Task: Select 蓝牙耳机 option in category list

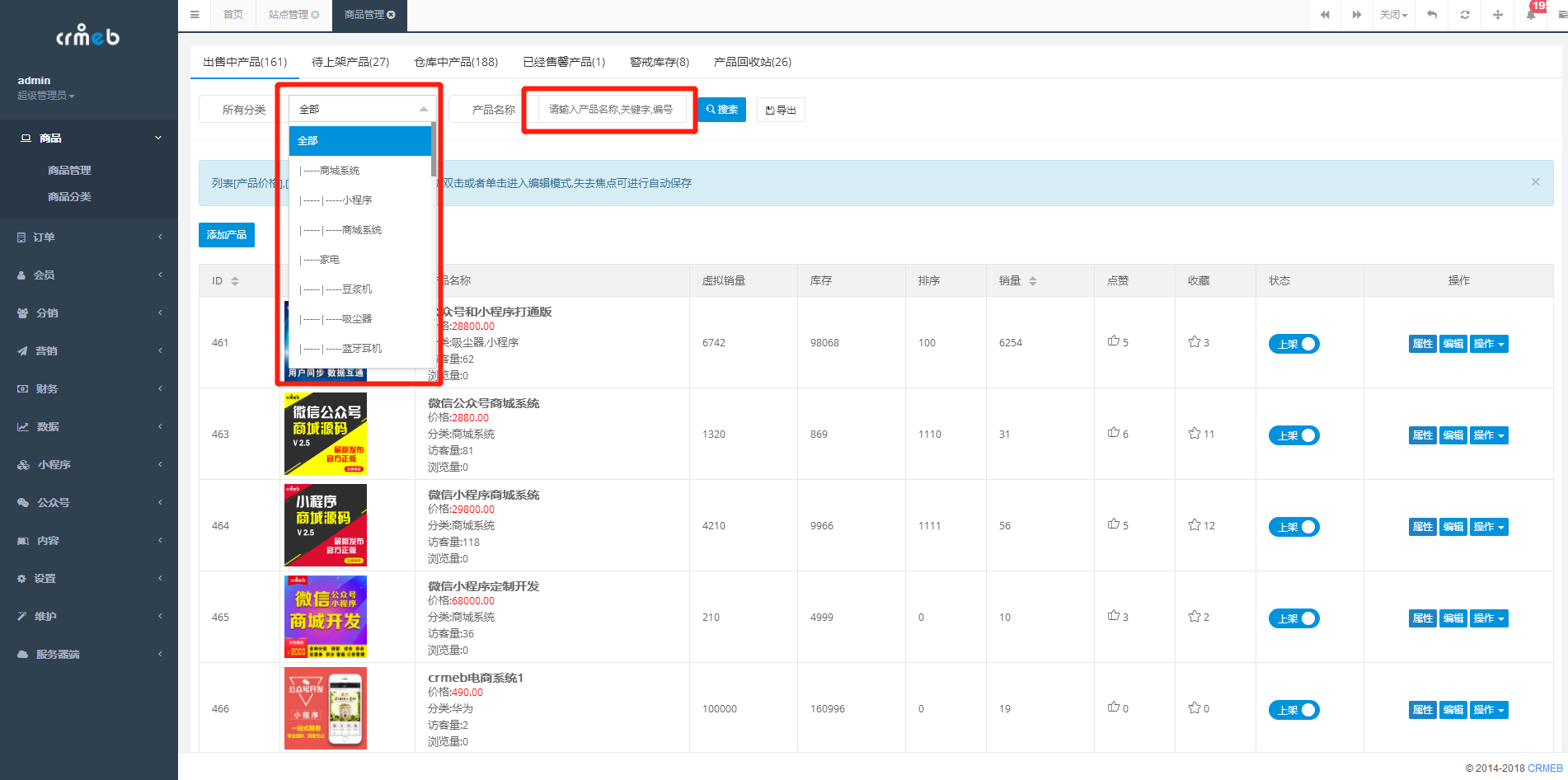Action: coord(360,349)
